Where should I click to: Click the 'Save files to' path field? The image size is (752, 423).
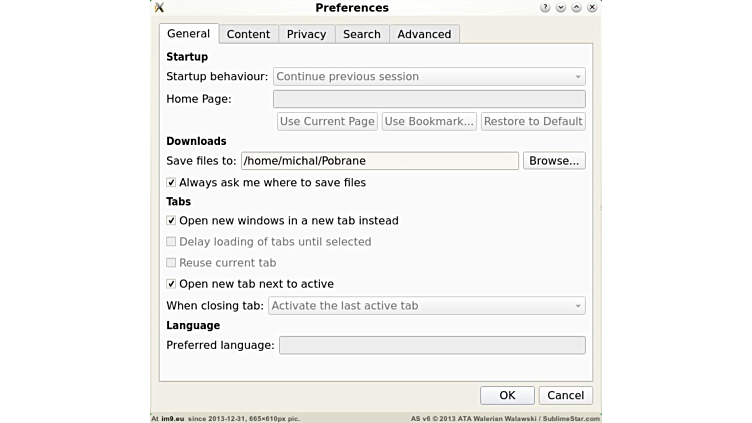[x=379, y=161]
